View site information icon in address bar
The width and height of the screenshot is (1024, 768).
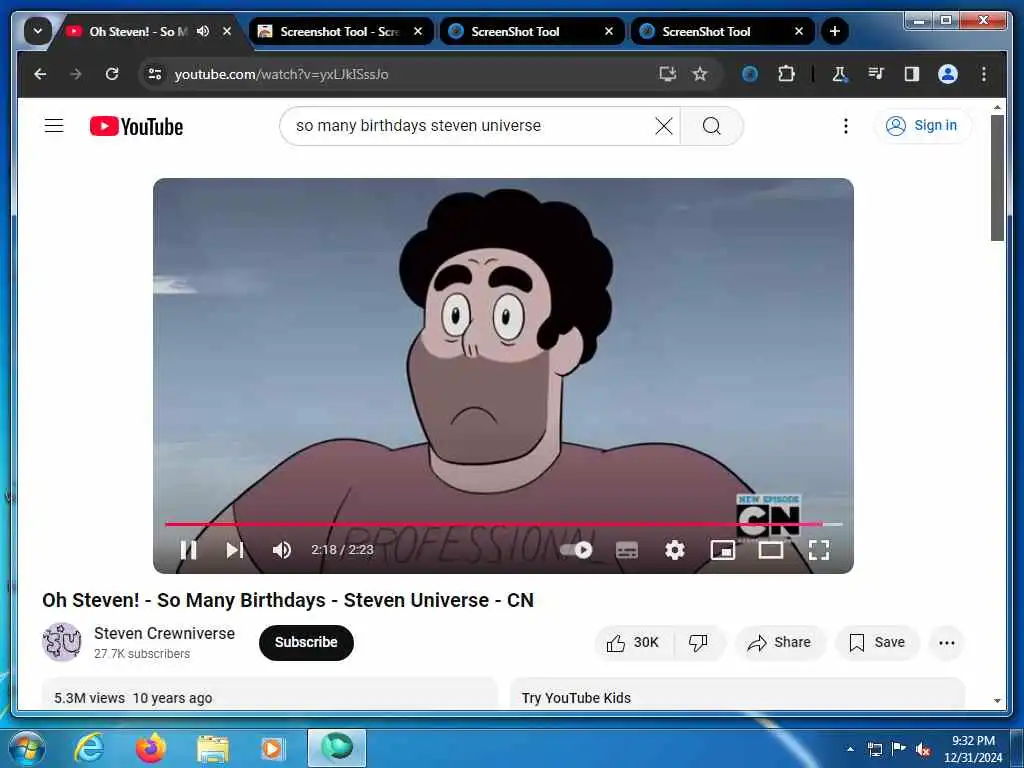click(155, 74)
